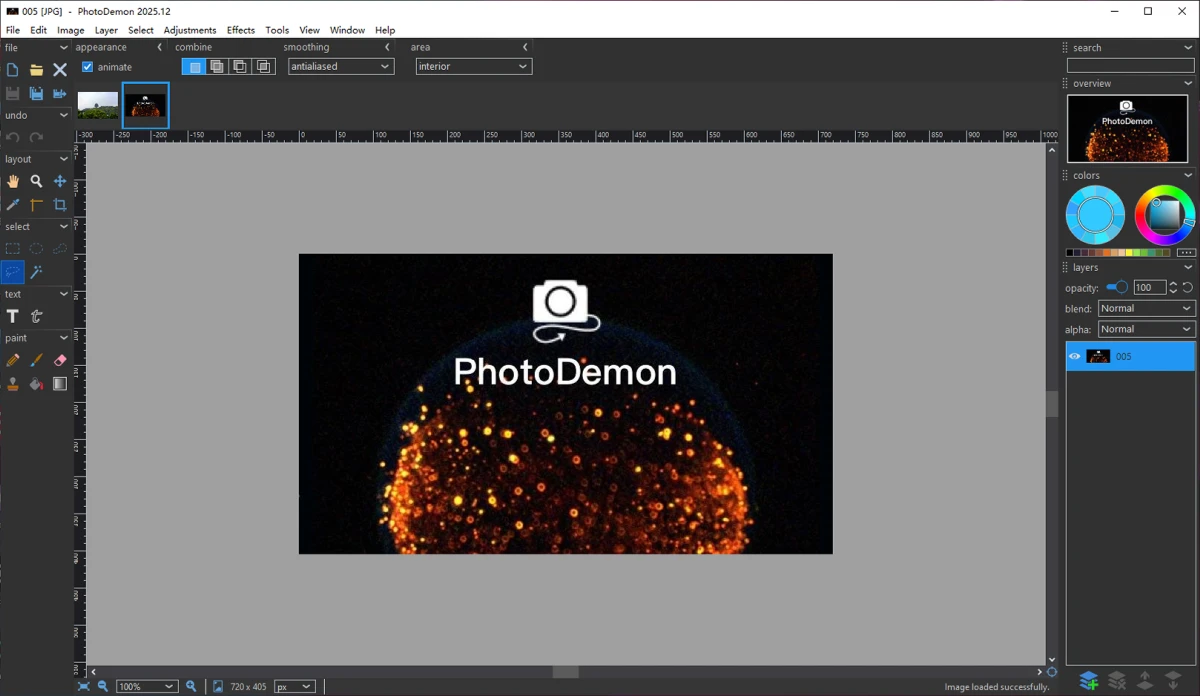Click the zoom in magnifier in status bar
The height and width of the screenshot is (696, 1200).
point(191,686)
